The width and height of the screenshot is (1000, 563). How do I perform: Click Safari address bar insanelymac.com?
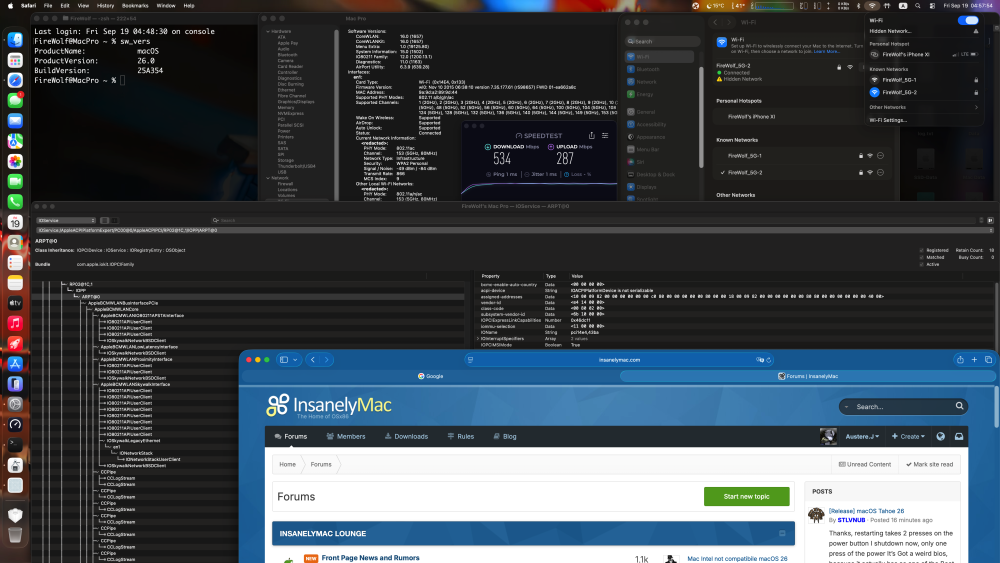pos(619,360)
